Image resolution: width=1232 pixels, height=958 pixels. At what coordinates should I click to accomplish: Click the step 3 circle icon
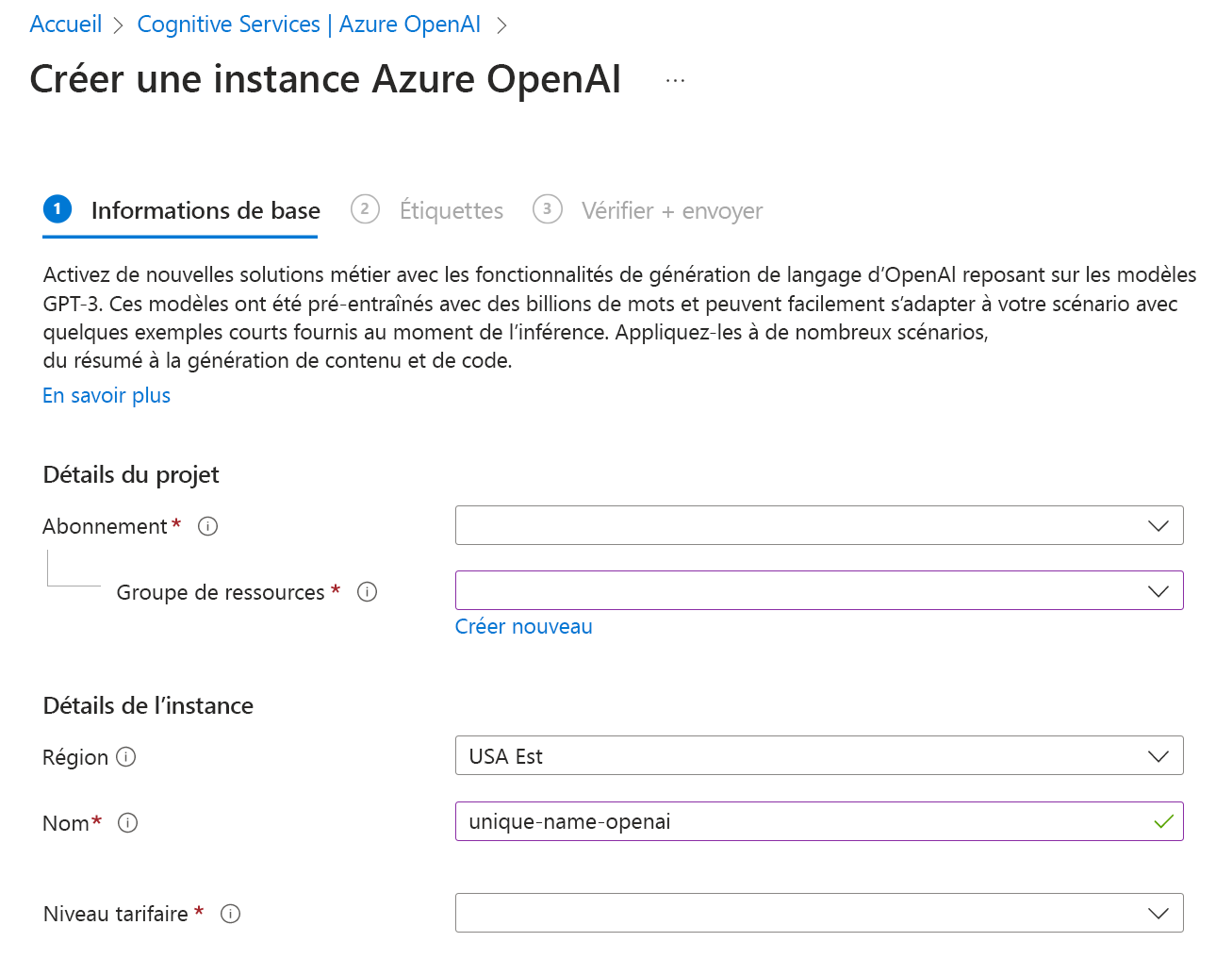point(547,208)
